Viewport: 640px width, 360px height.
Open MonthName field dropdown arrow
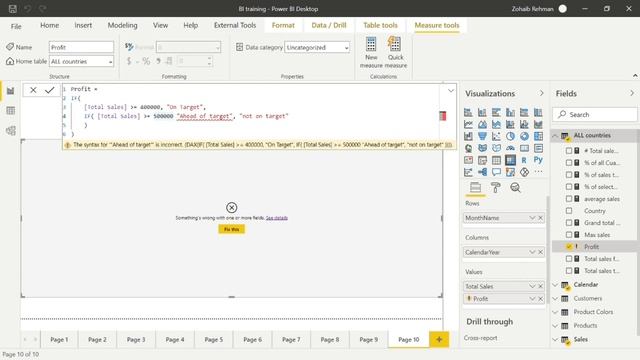[532, 218]
